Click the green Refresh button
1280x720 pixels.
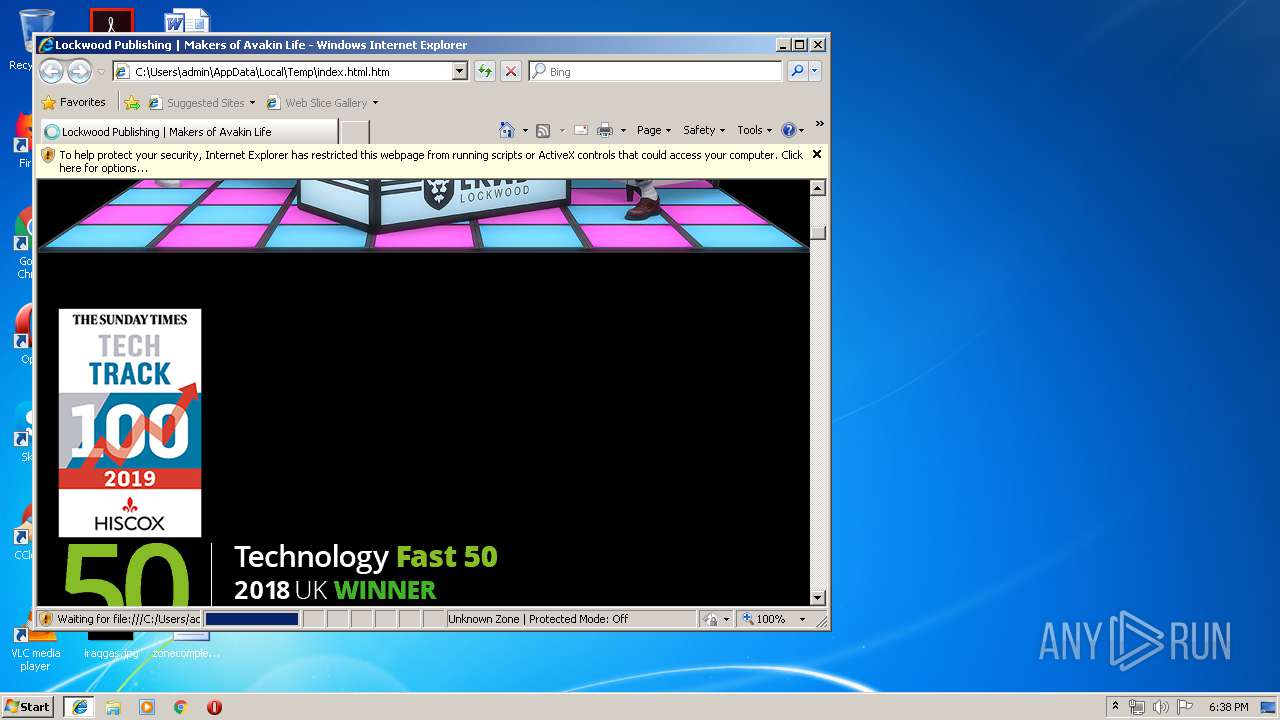[x=484, y=71]
